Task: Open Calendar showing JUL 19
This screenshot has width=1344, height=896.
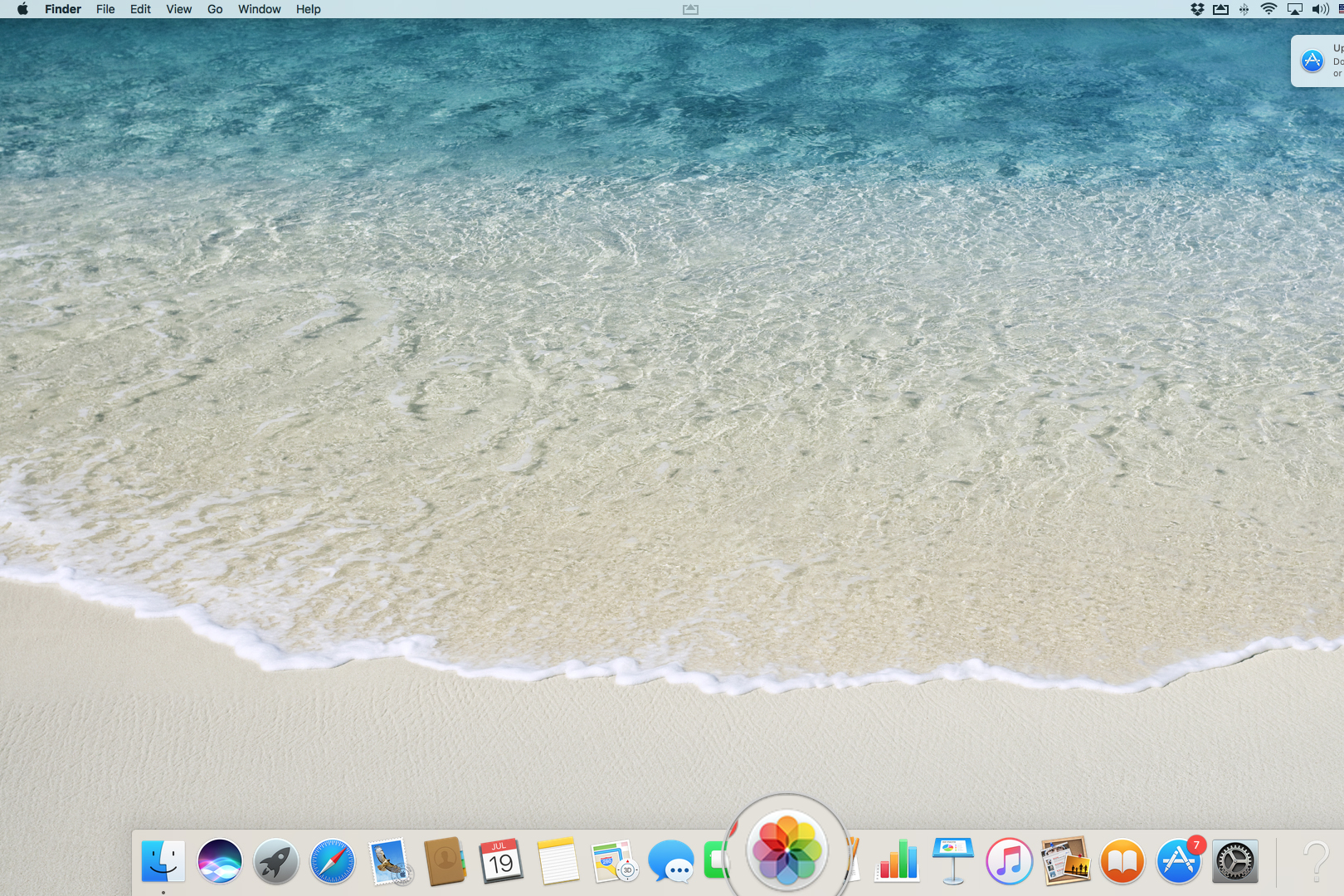Action: tap(501, 861)
